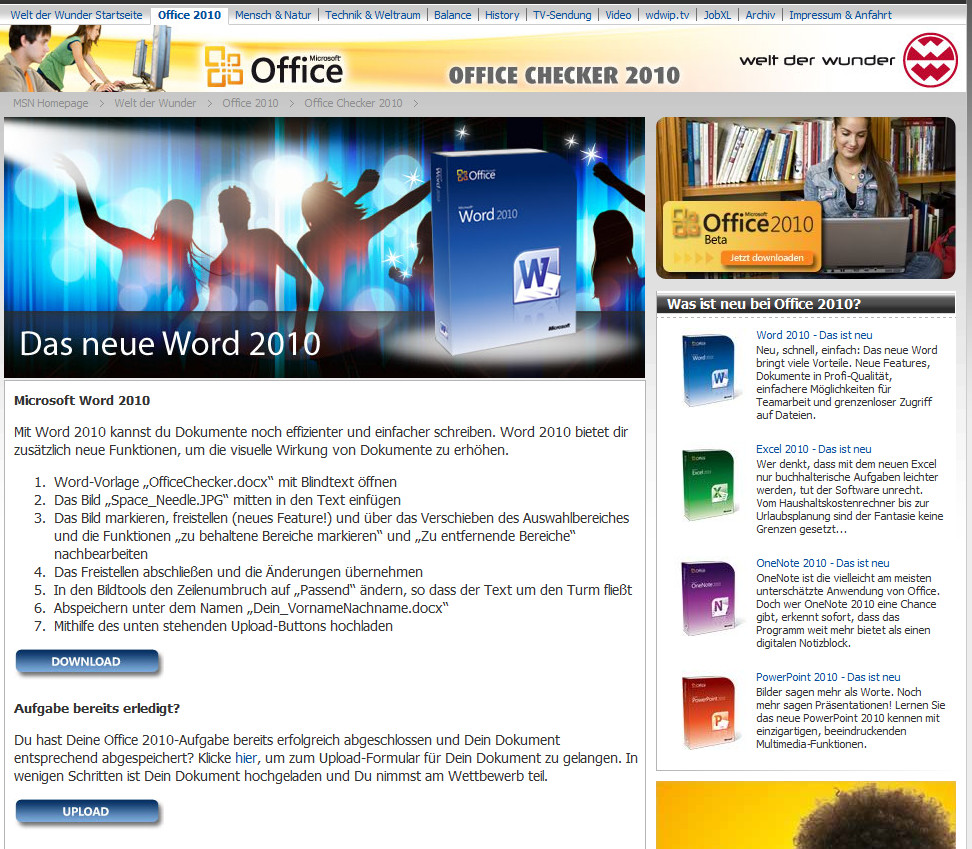Click the Office 2010 Beta logo in ad
The width and height of the screenshot is (972, 849).
[743, 227]
